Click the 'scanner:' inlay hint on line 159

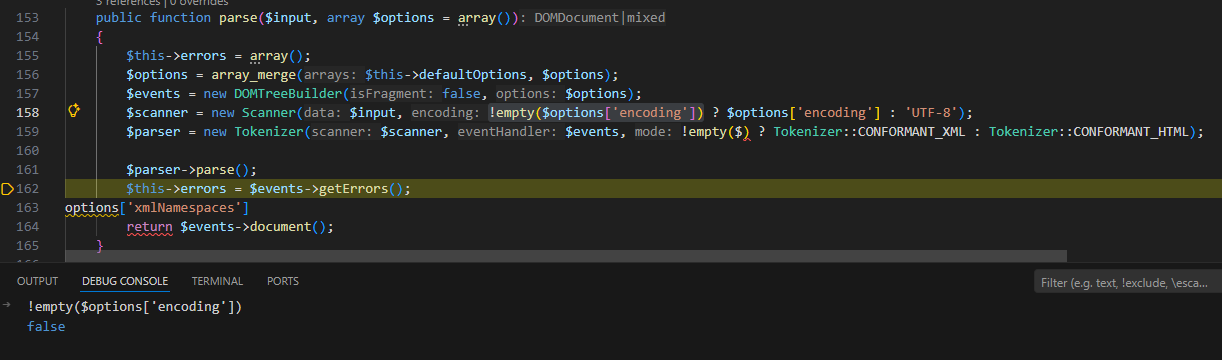tap(342, 131)
